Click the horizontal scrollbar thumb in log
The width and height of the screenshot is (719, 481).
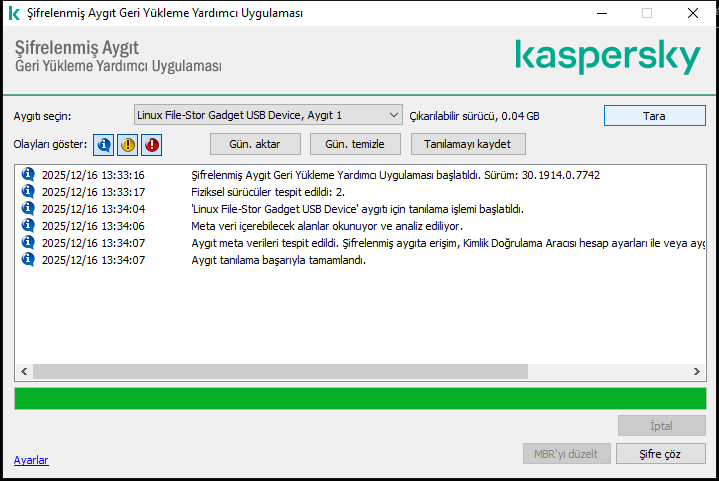280,371
